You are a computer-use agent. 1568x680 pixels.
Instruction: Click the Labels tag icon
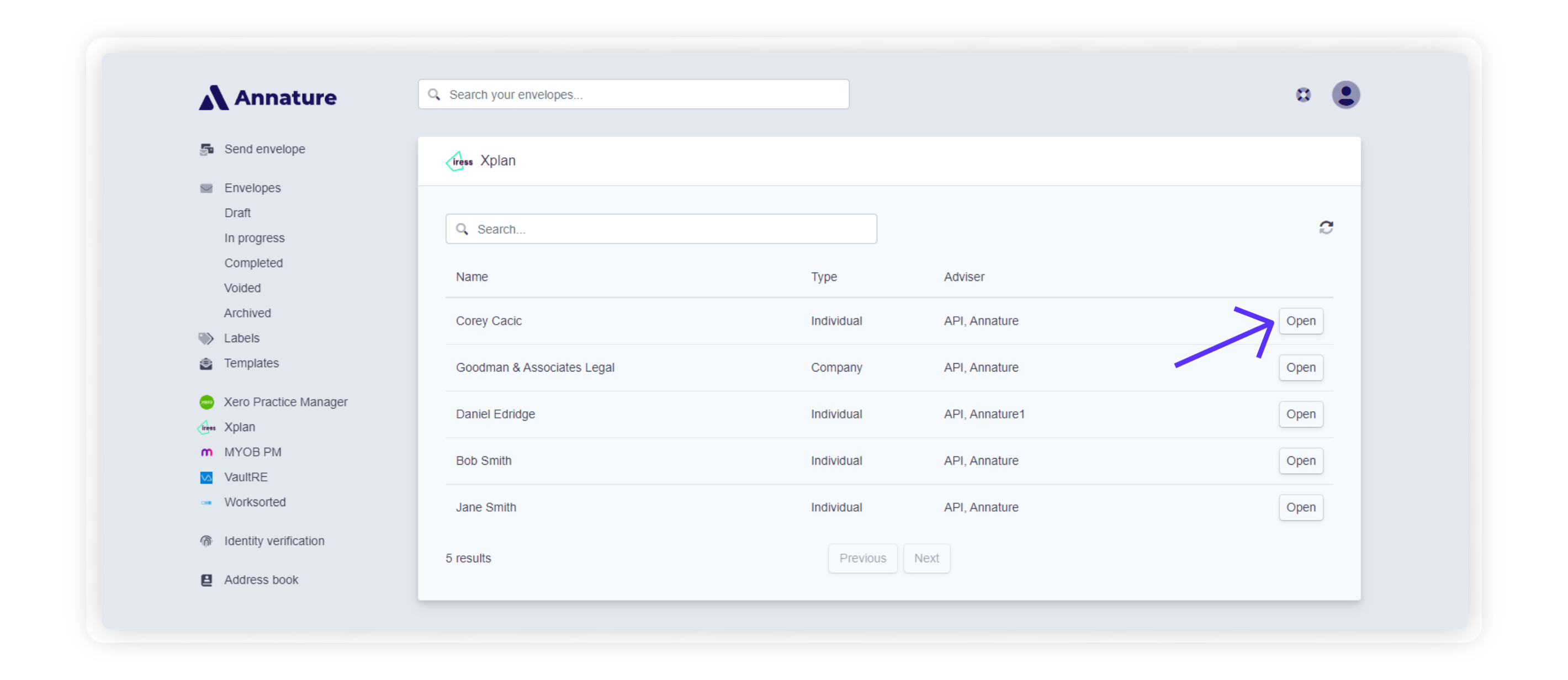pos(206,338)
